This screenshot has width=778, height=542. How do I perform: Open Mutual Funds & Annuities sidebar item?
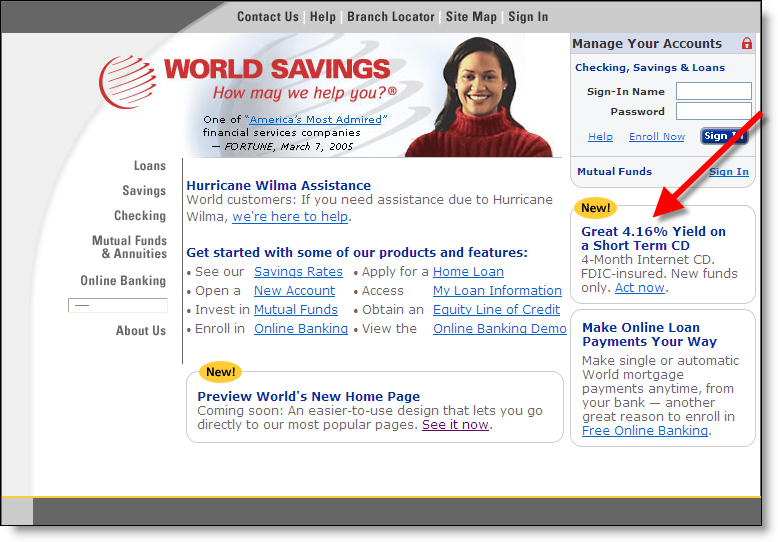(x=130, y=247)
